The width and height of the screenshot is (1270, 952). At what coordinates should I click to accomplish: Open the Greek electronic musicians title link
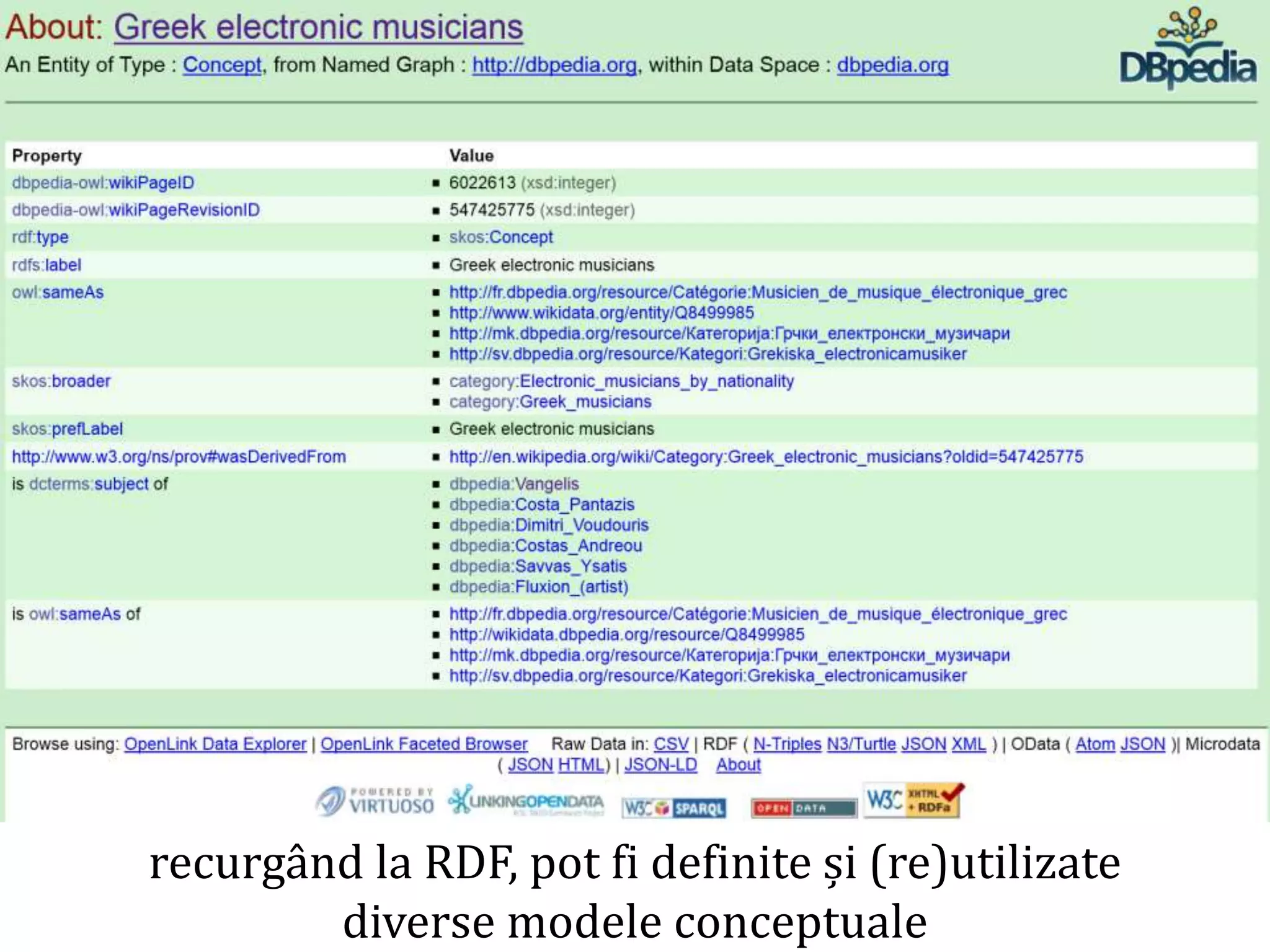click(319, 27)
